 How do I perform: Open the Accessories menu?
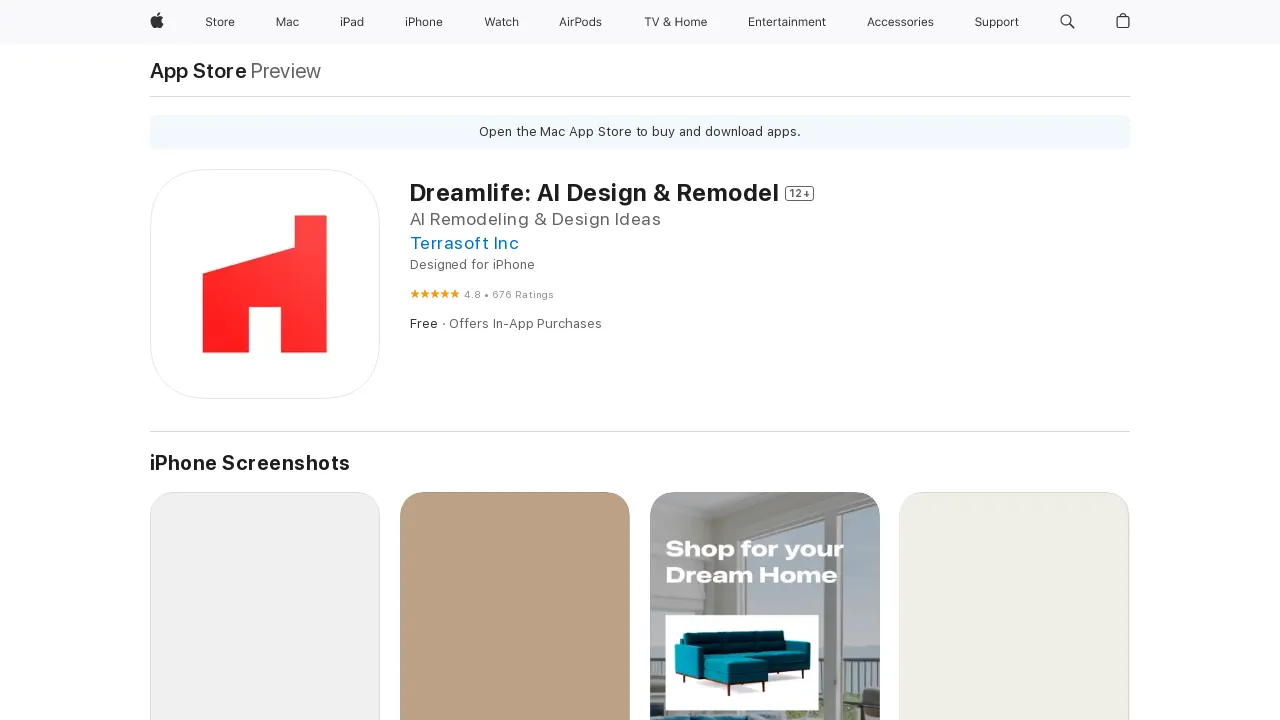[x=900, y=22]
